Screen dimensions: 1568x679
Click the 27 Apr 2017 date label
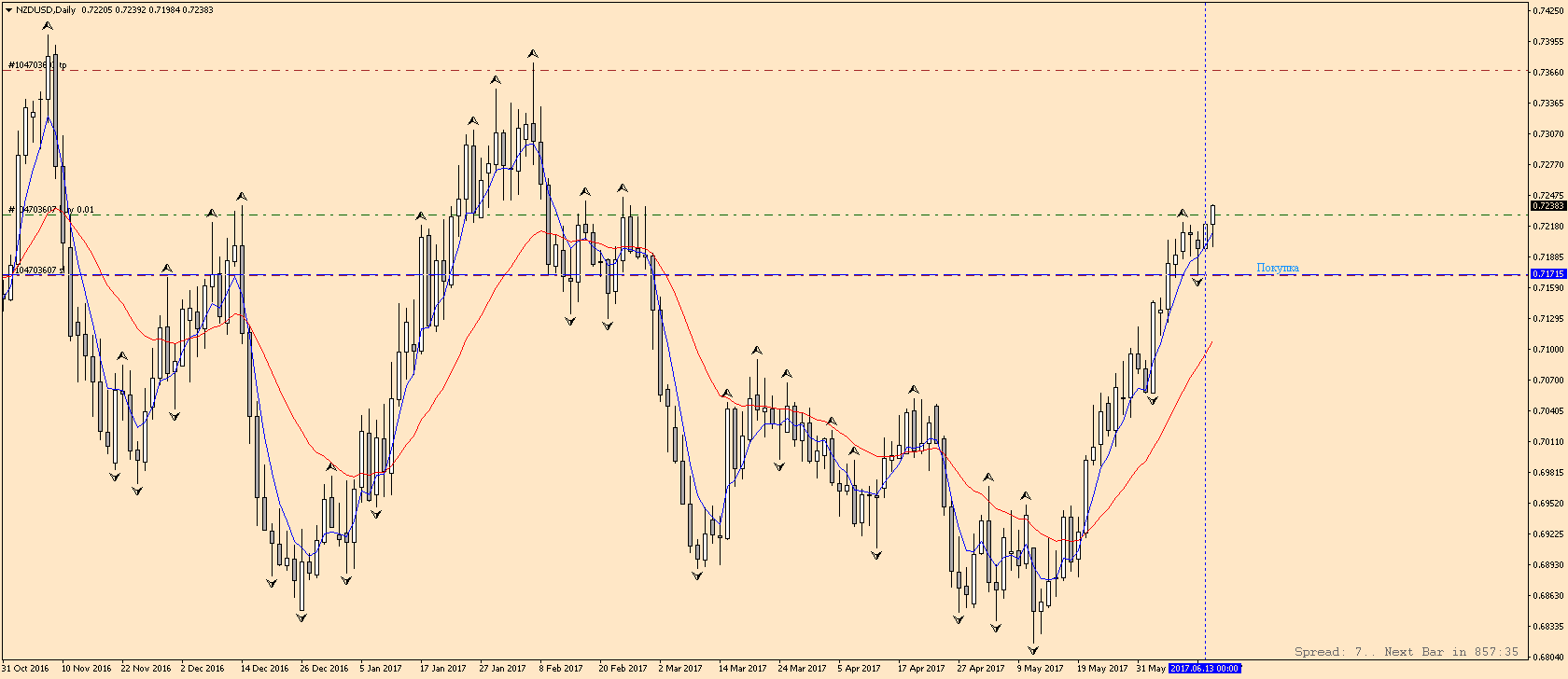(x=981, y=669)
